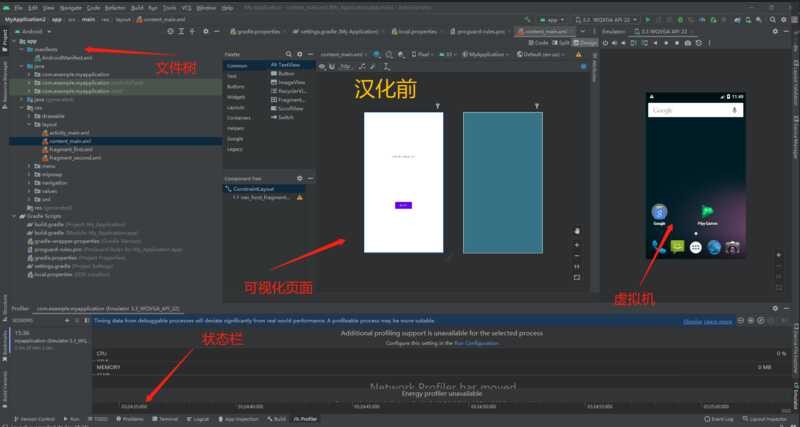Click the green Run app button

pos(648,19)
